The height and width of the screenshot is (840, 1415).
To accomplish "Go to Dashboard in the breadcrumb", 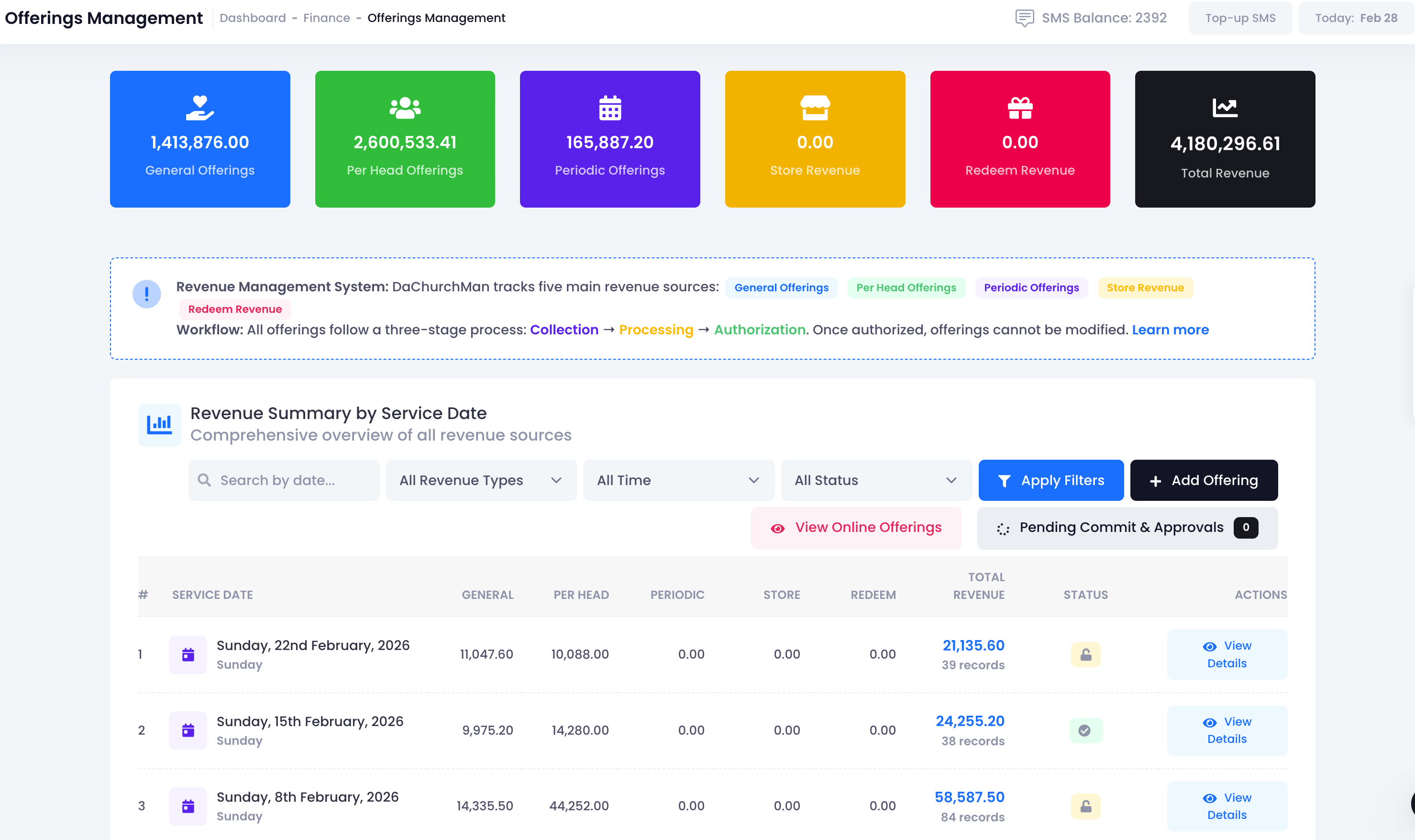I will [x=253, y=18].
